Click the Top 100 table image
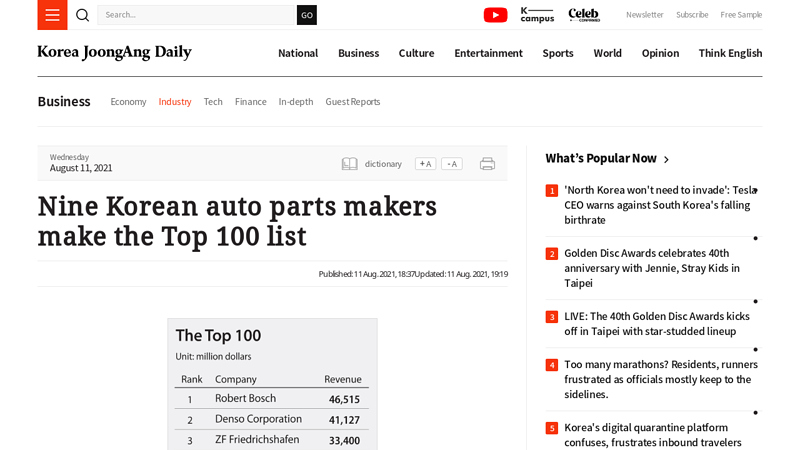The height and width of the screenshot is (450, 800). click(272, 384)
